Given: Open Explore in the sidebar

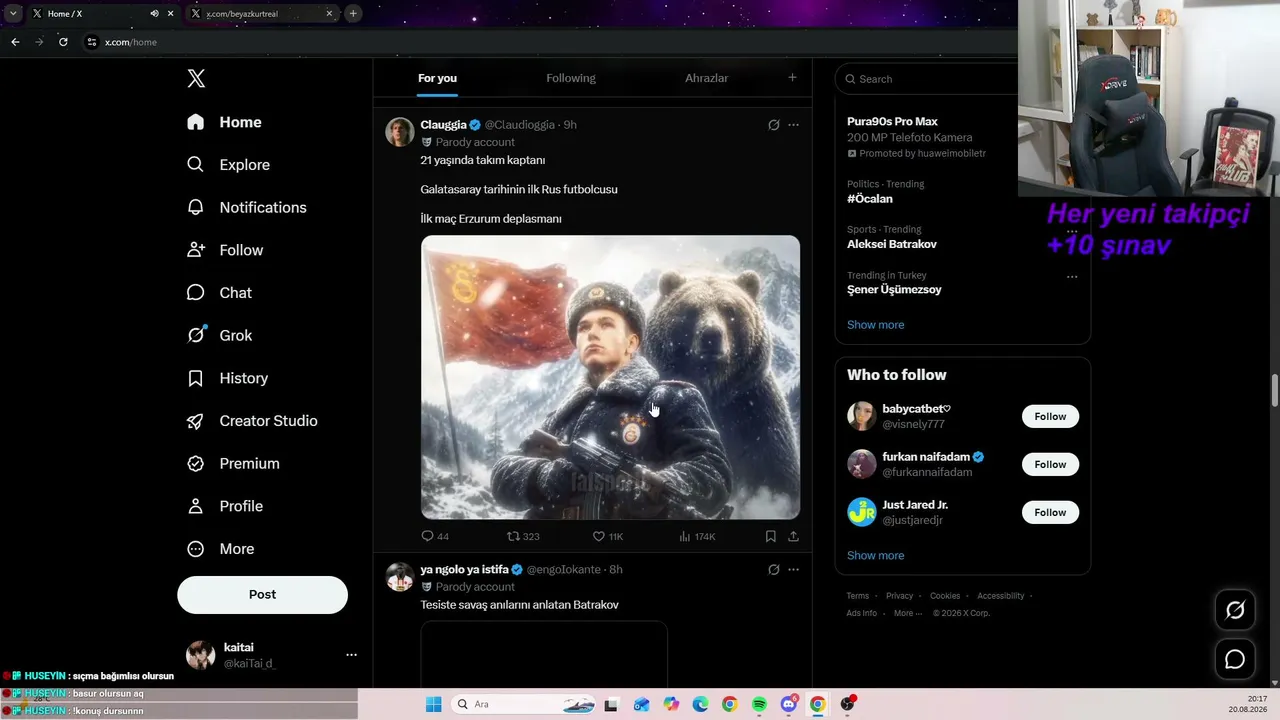Looking at the screenshot, I should 228,165.
